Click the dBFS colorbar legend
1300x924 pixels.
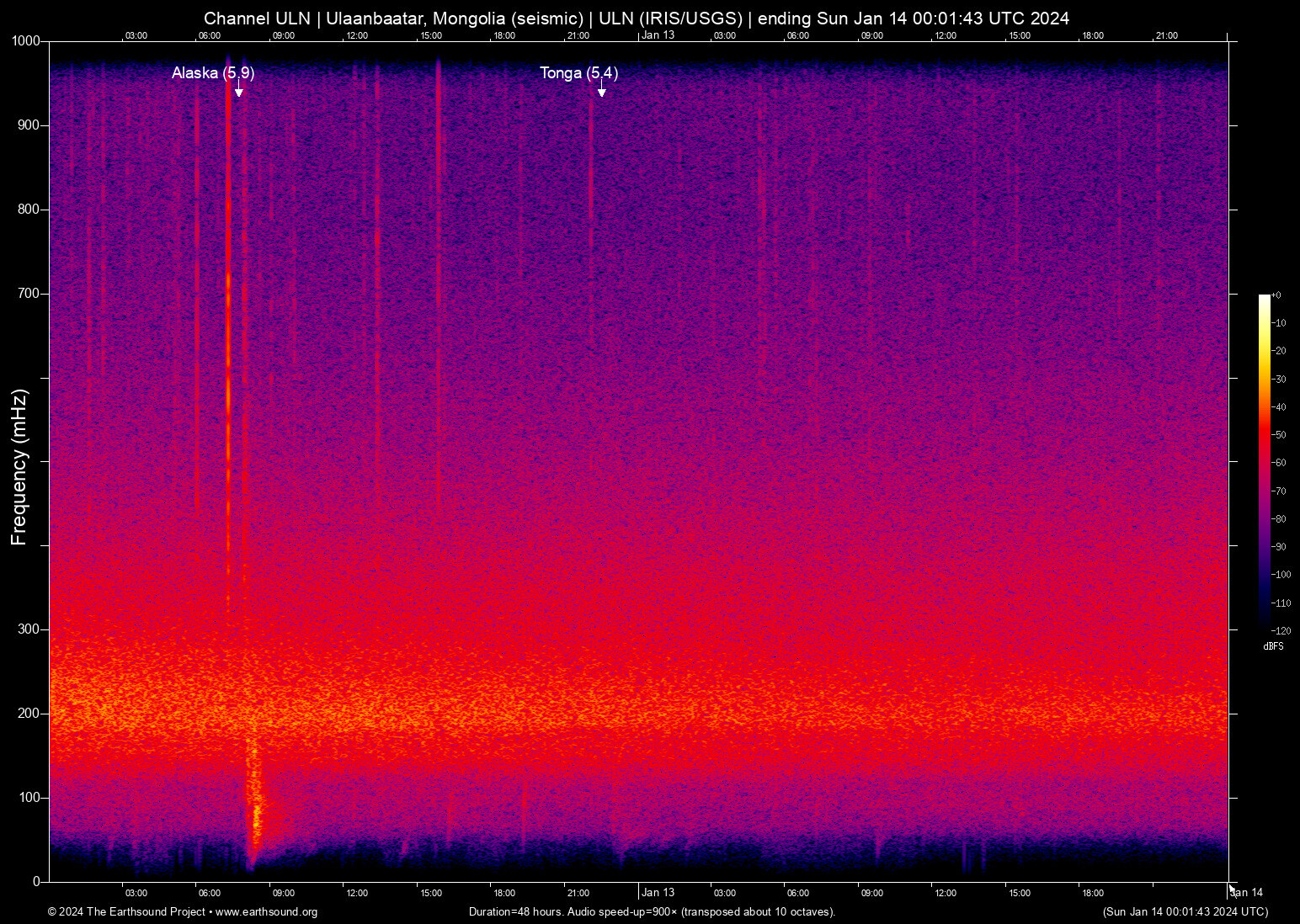1274,646
